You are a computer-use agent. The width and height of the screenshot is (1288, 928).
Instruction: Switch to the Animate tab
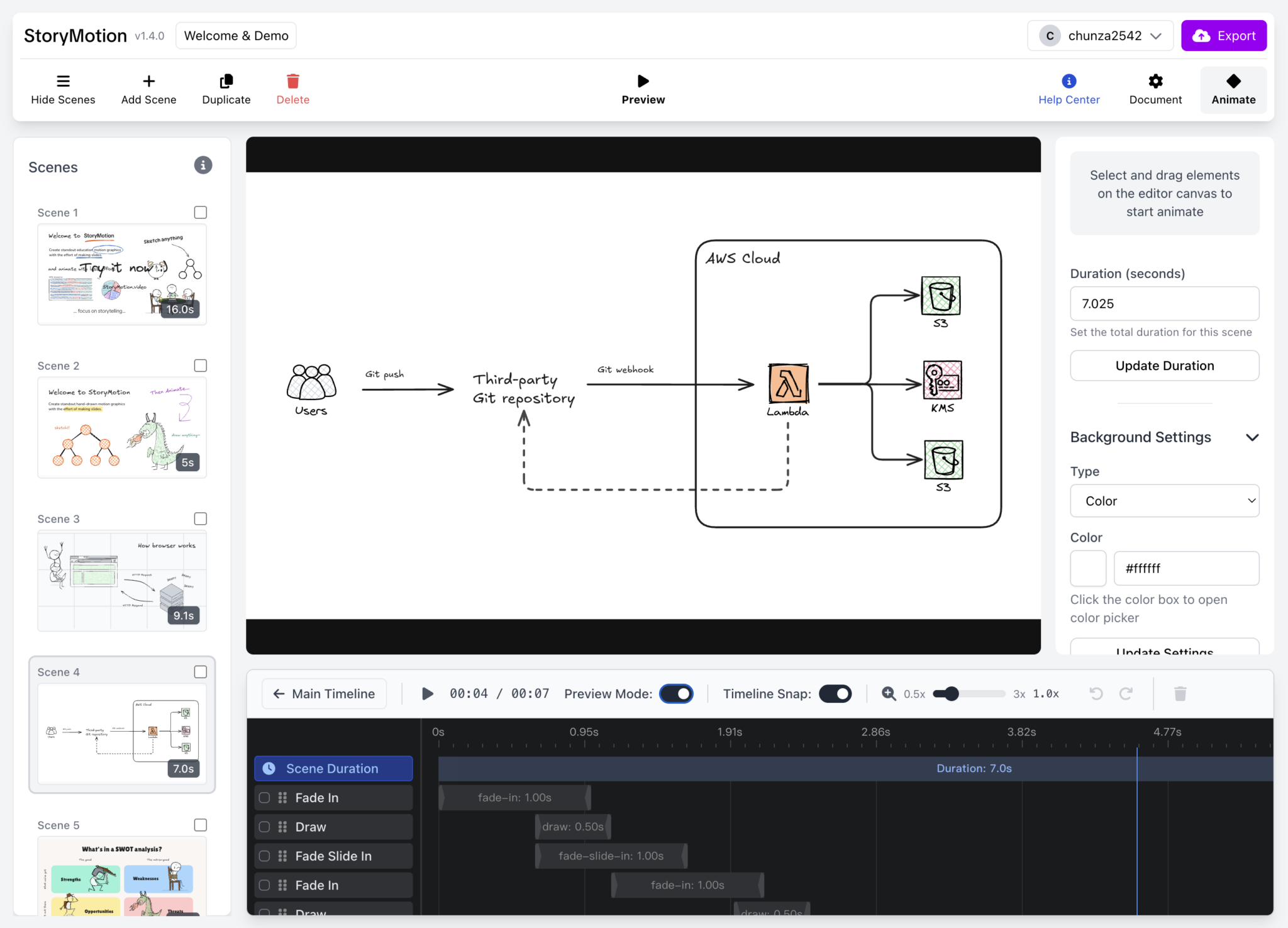1233,89
